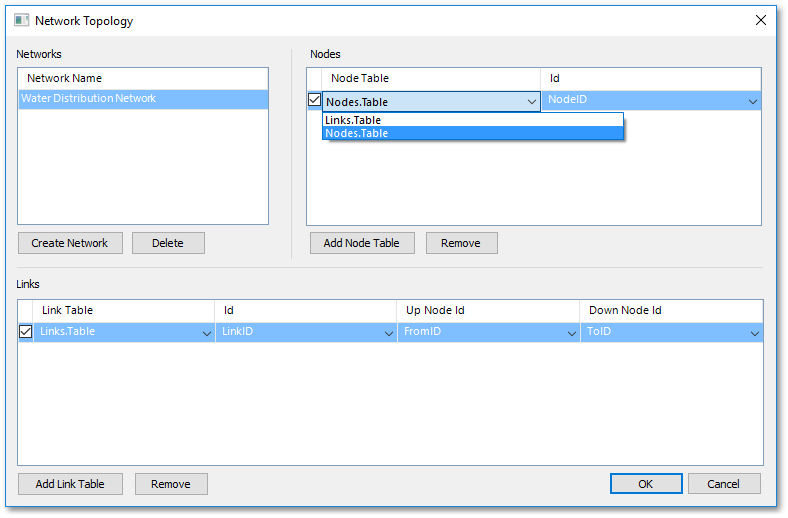
Task: Choose Links.Table from the open dropdown list
Action: click(x=472, y=120)
